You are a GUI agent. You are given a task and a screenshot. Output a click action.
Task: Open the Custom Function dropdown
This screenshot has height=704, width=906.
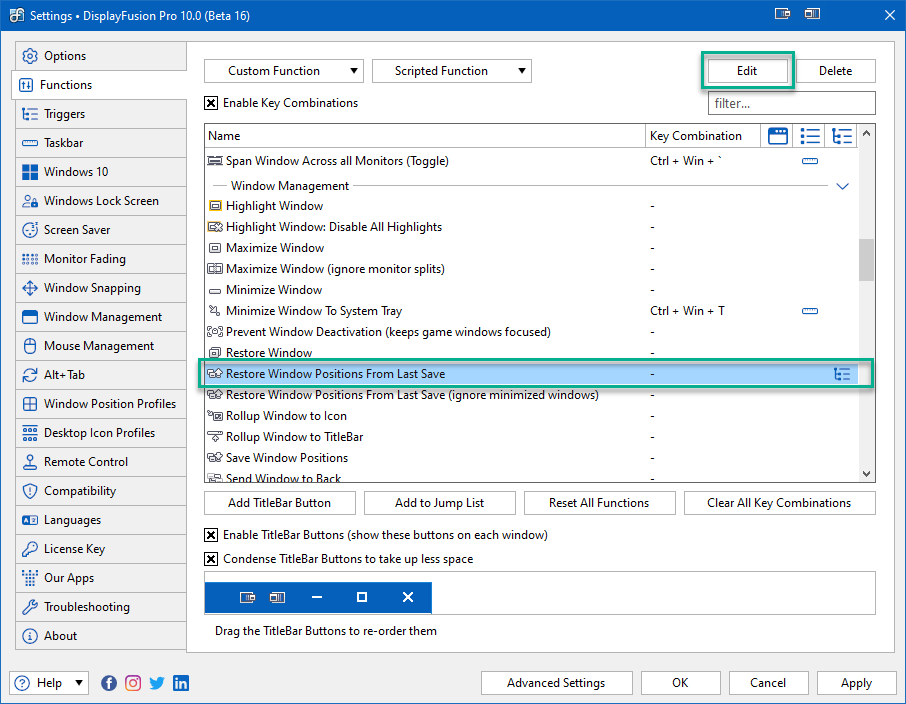click(x=284, y=71)
